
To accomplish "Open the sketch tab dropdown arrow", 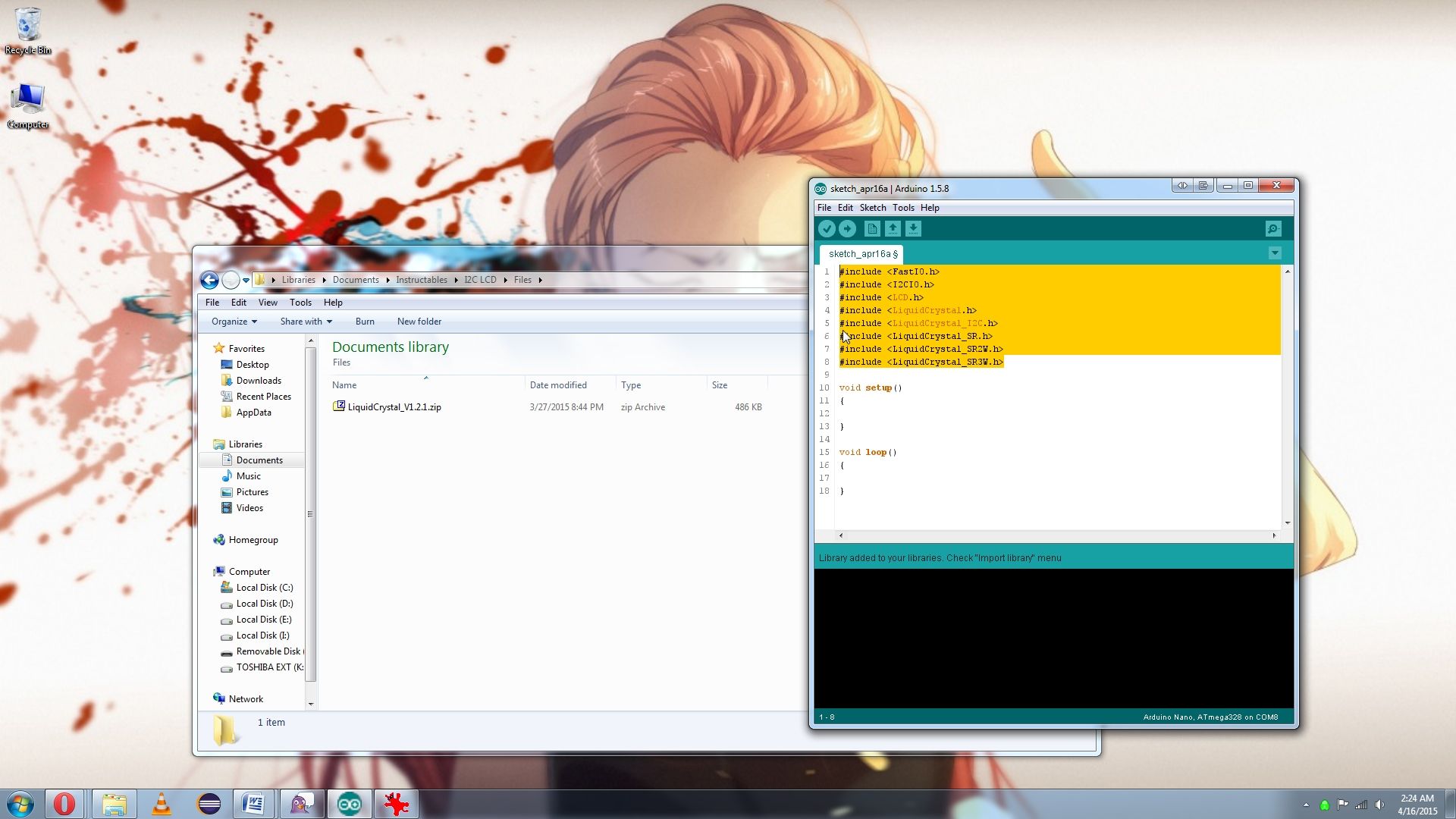I will coord(1275,253).
